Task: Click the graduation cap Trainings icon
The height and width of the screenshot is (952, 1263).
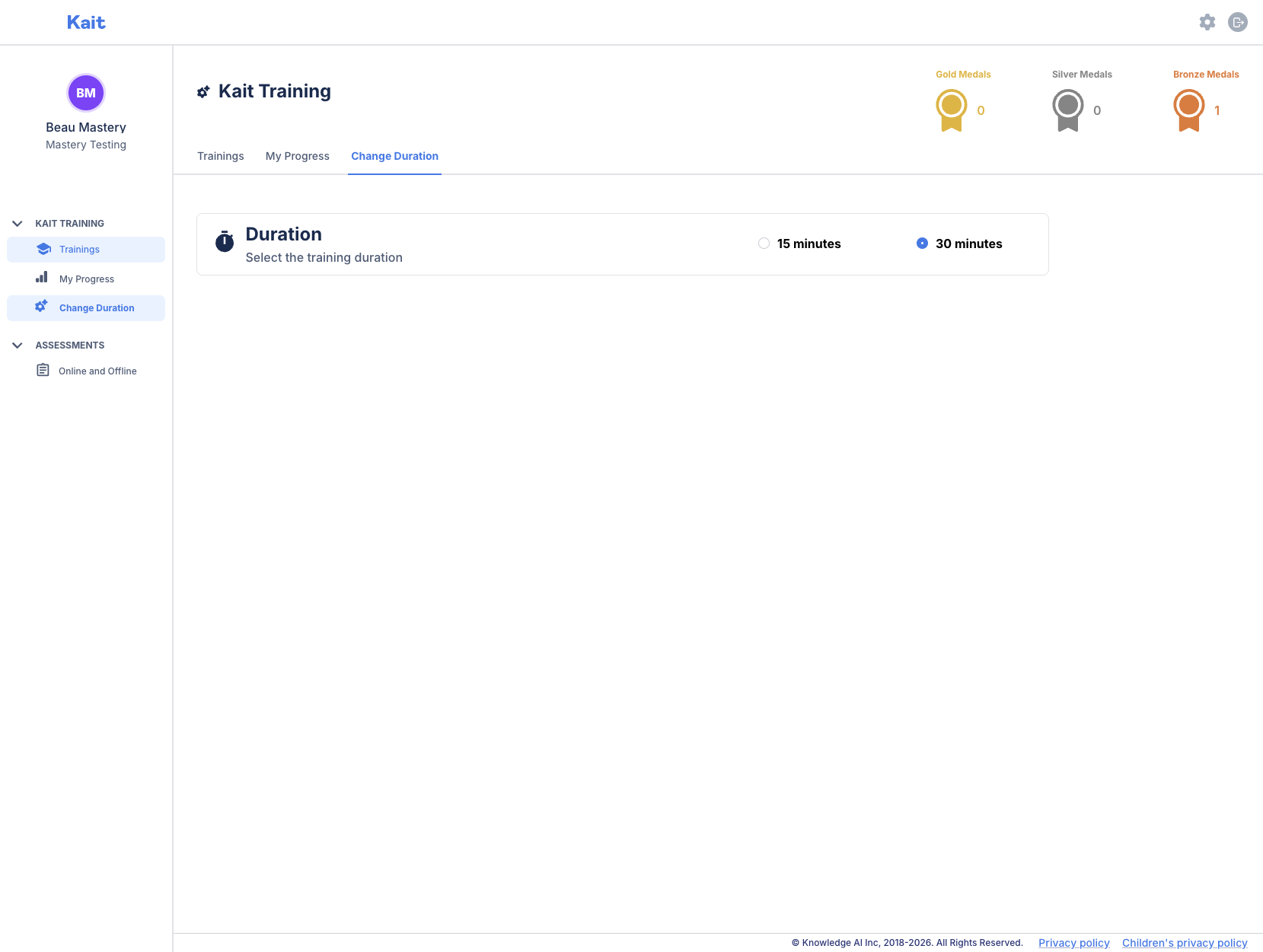Action: point(43,249)
